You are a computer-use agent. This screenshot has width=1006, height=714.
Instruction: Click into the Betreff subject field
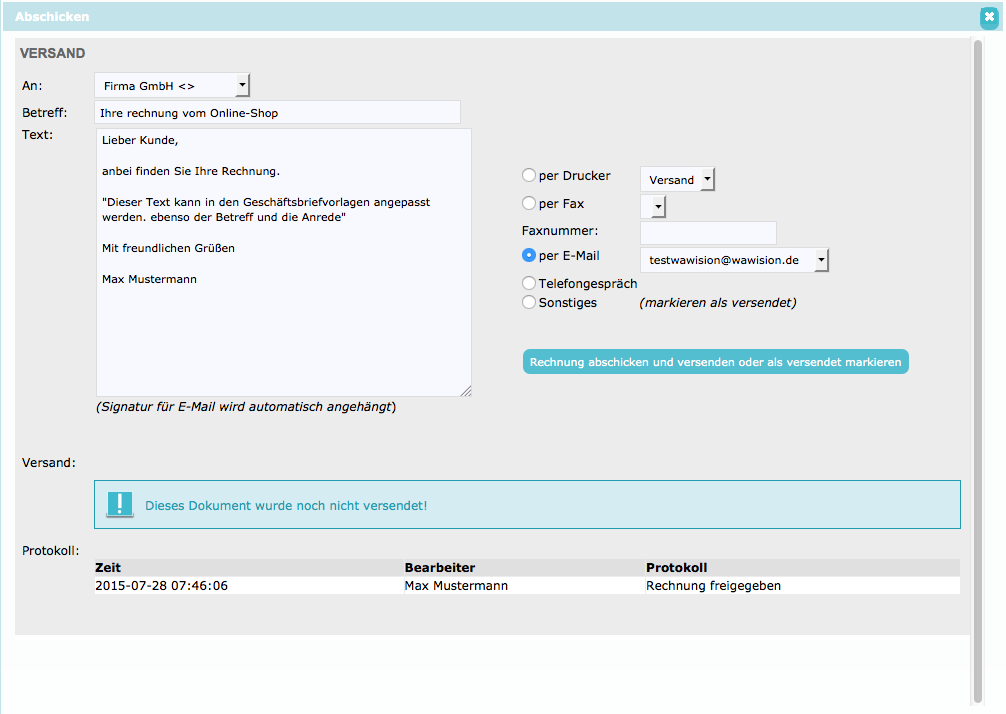click(x=277, y=112)
